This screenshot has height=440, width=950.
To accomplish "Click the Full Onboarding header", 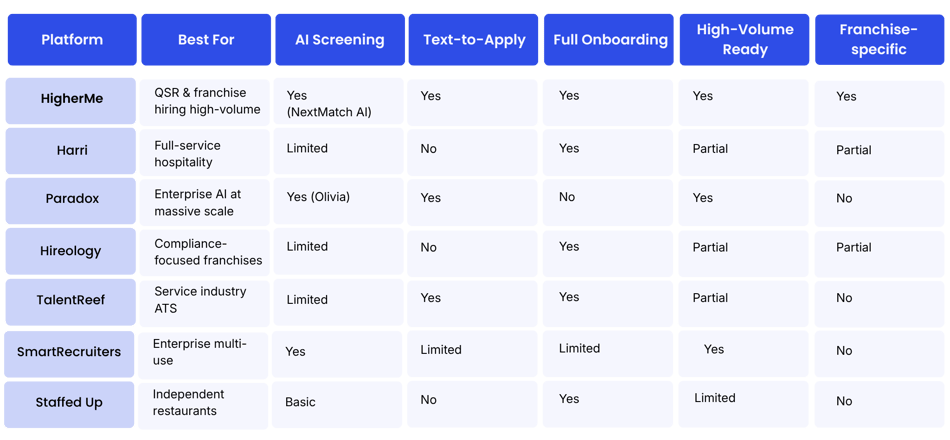I will [x=608, y=40].
